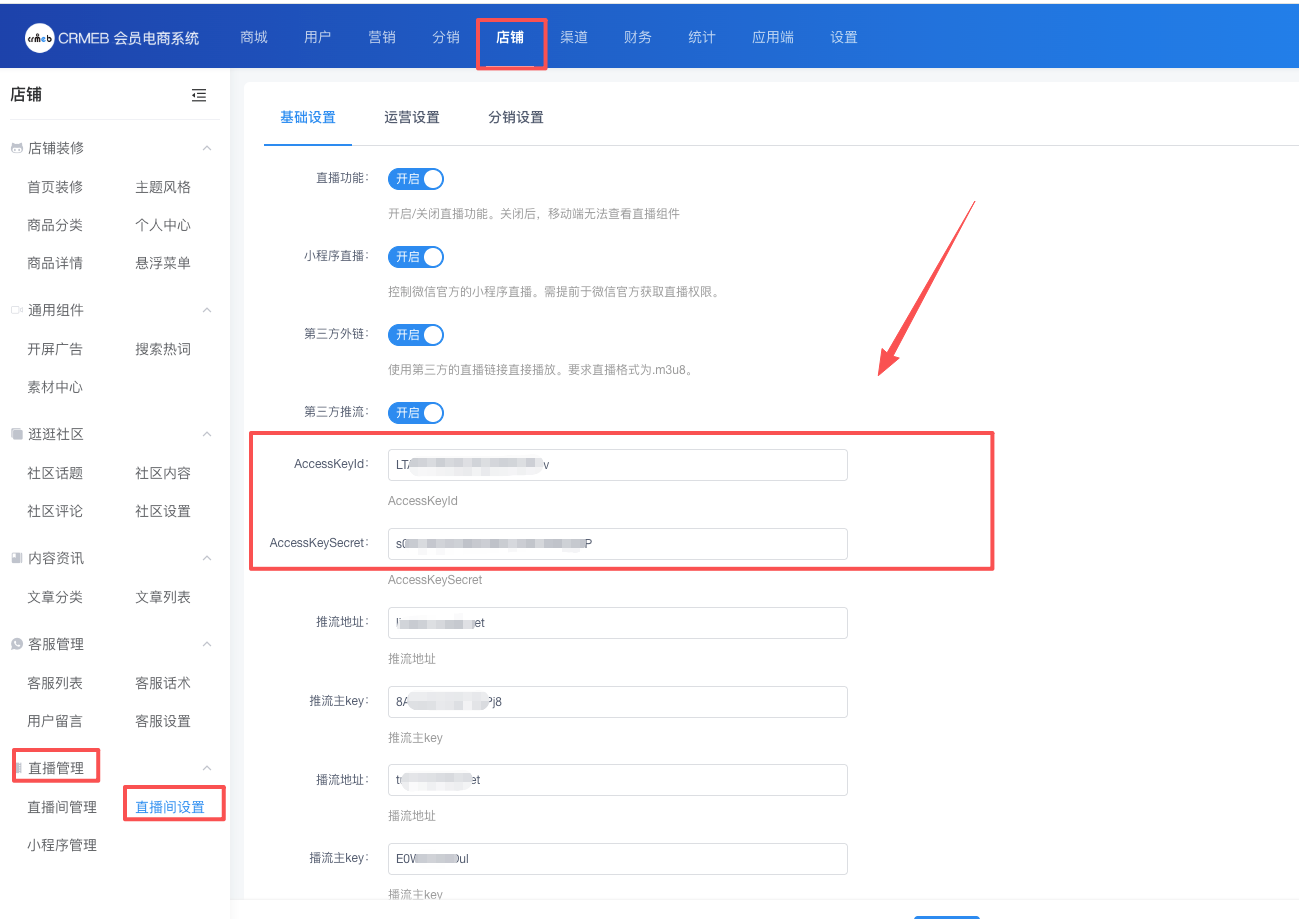Collapse the 店铺装修 group chevron

(x=207, y=148)
